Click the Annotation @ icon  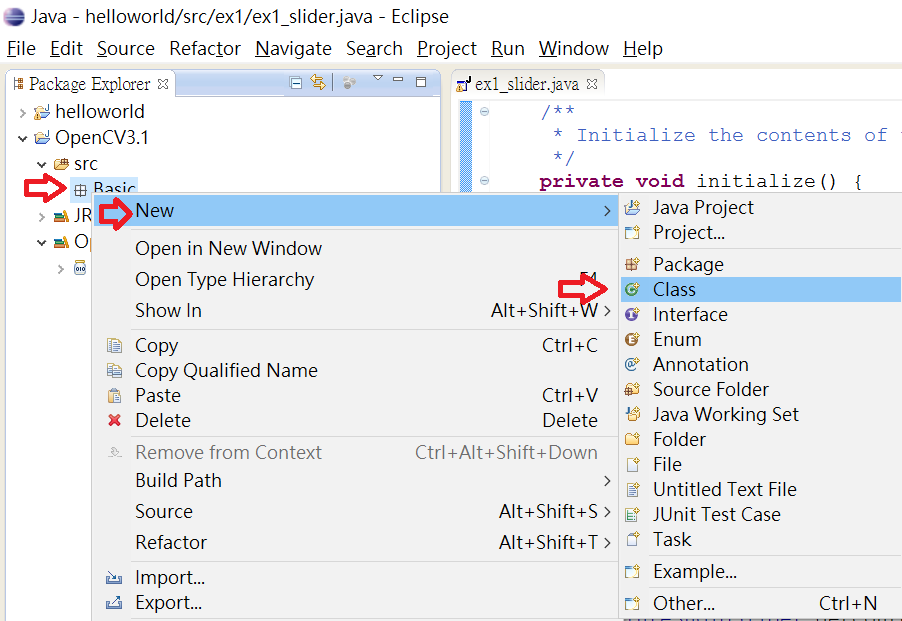point(632,365)
